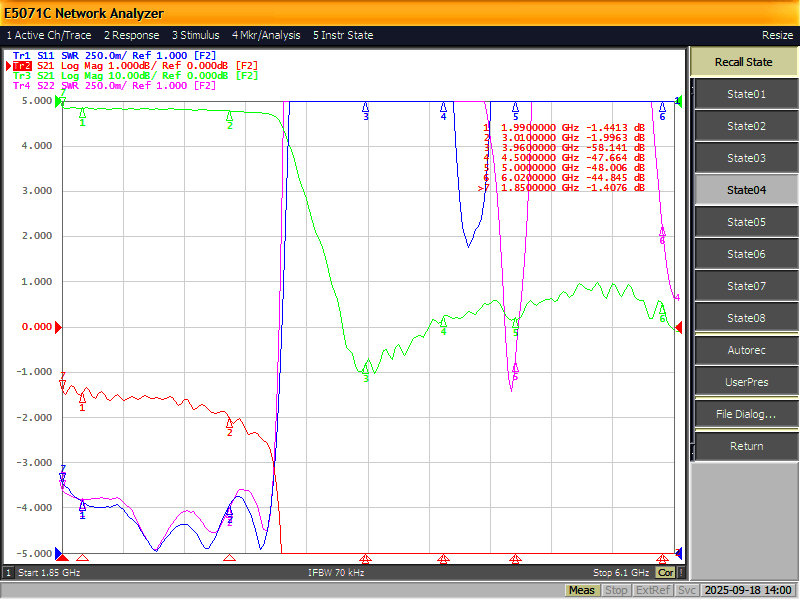Image resolution: width=800 pixels, height=600 pixels.
Task: Open the Stimulus menu
Action: coord(195,35)
